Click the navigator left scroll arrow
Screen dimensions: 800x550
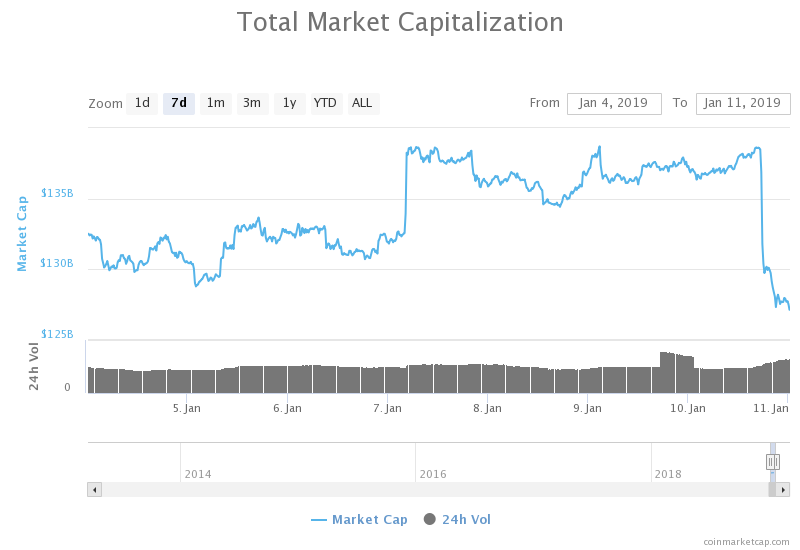[x=95, y=489]
